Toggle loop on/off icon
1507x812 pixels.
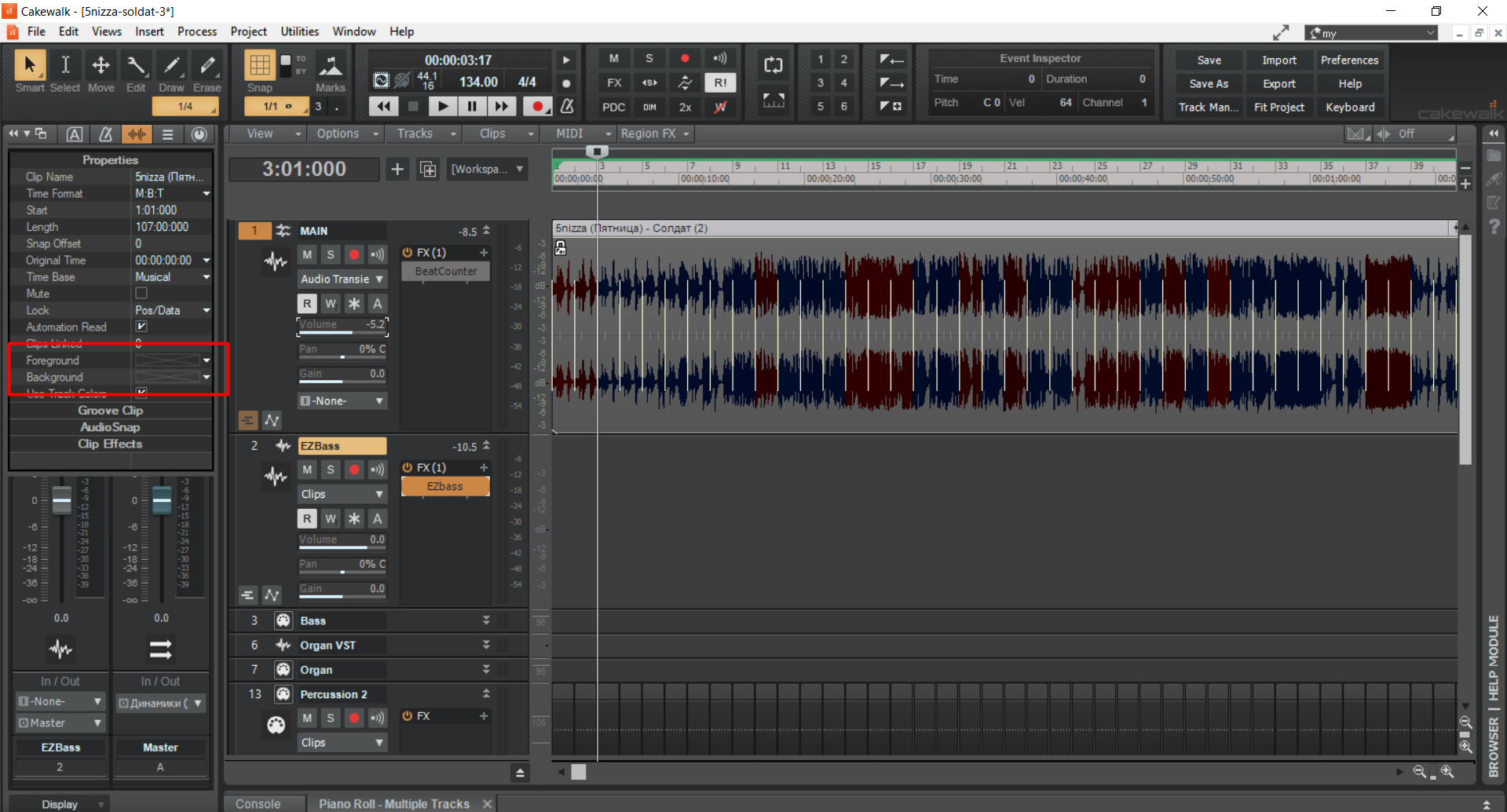[774, 65]
